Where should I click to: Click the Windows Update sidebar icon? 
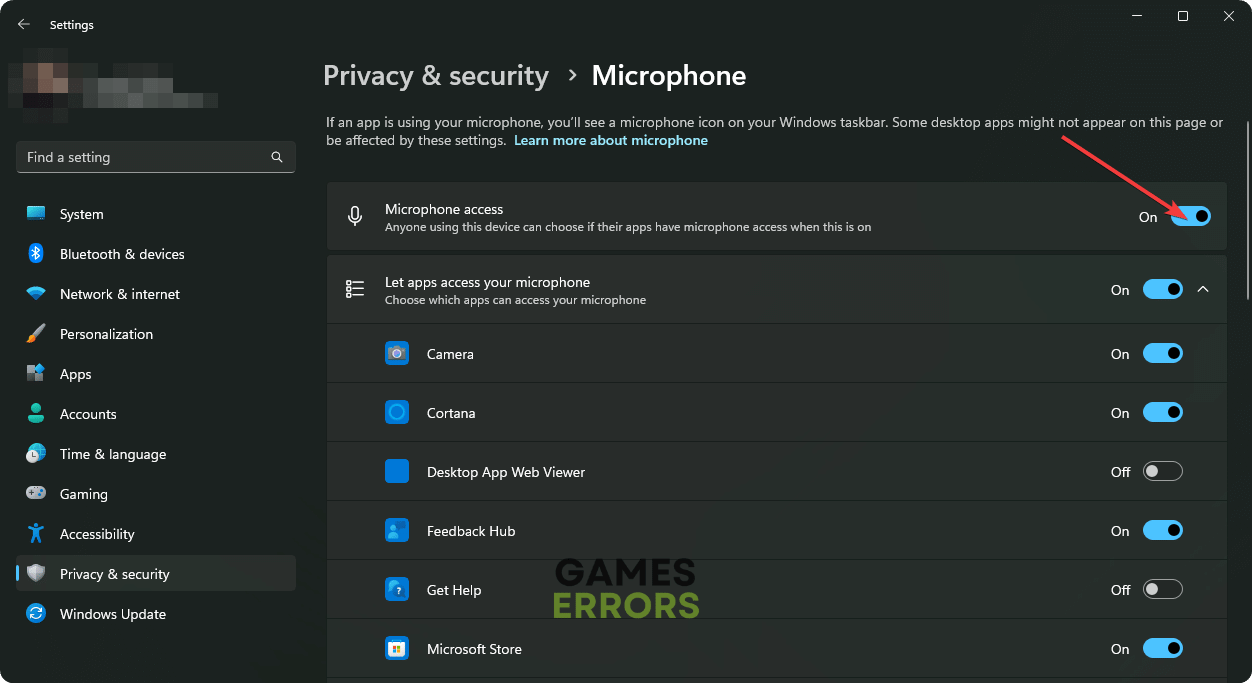[36, 614]
